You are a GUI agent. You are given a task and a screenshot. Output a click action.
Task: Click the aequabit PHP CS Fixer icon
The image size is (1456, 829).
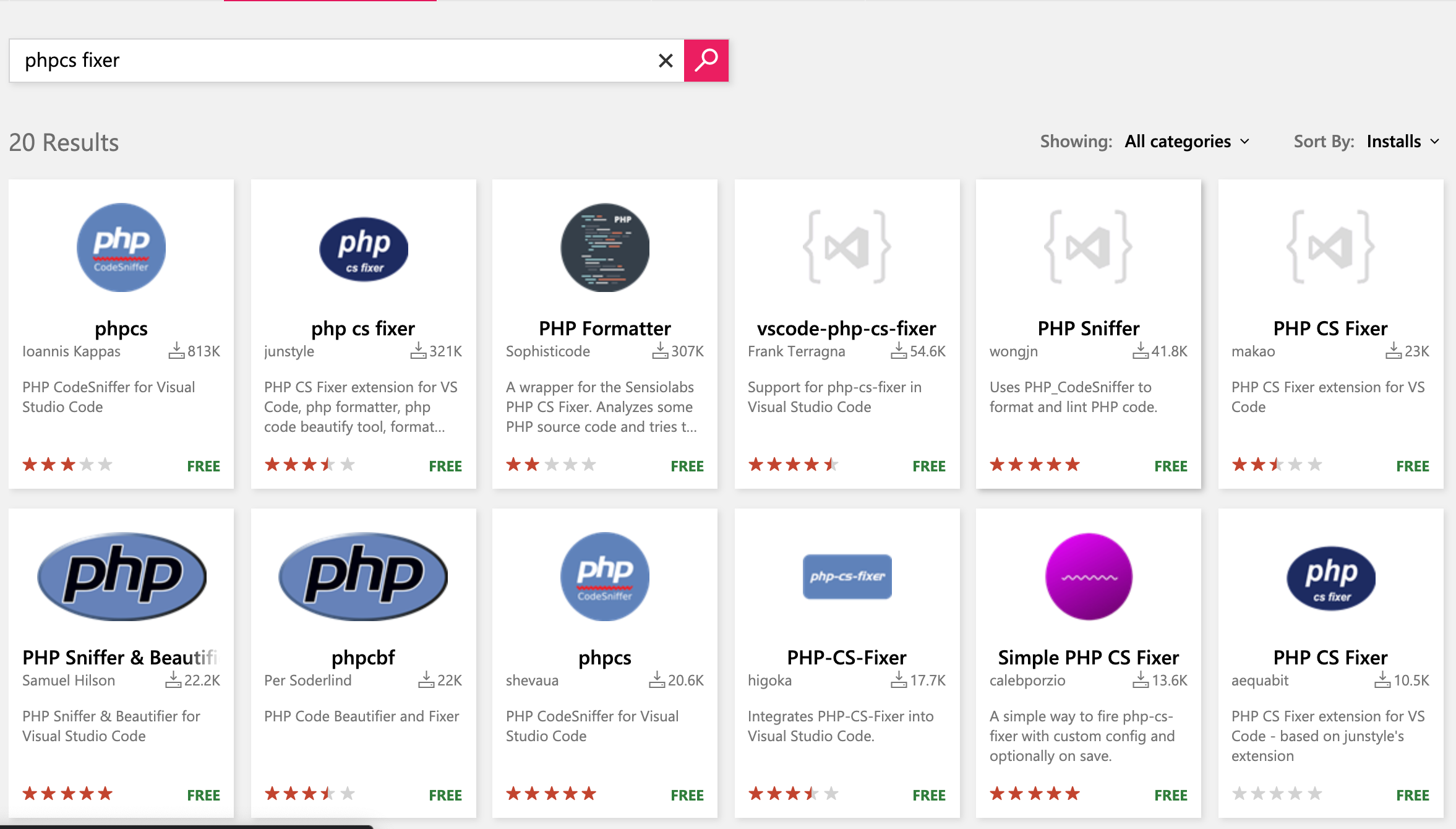point(1330,577)
